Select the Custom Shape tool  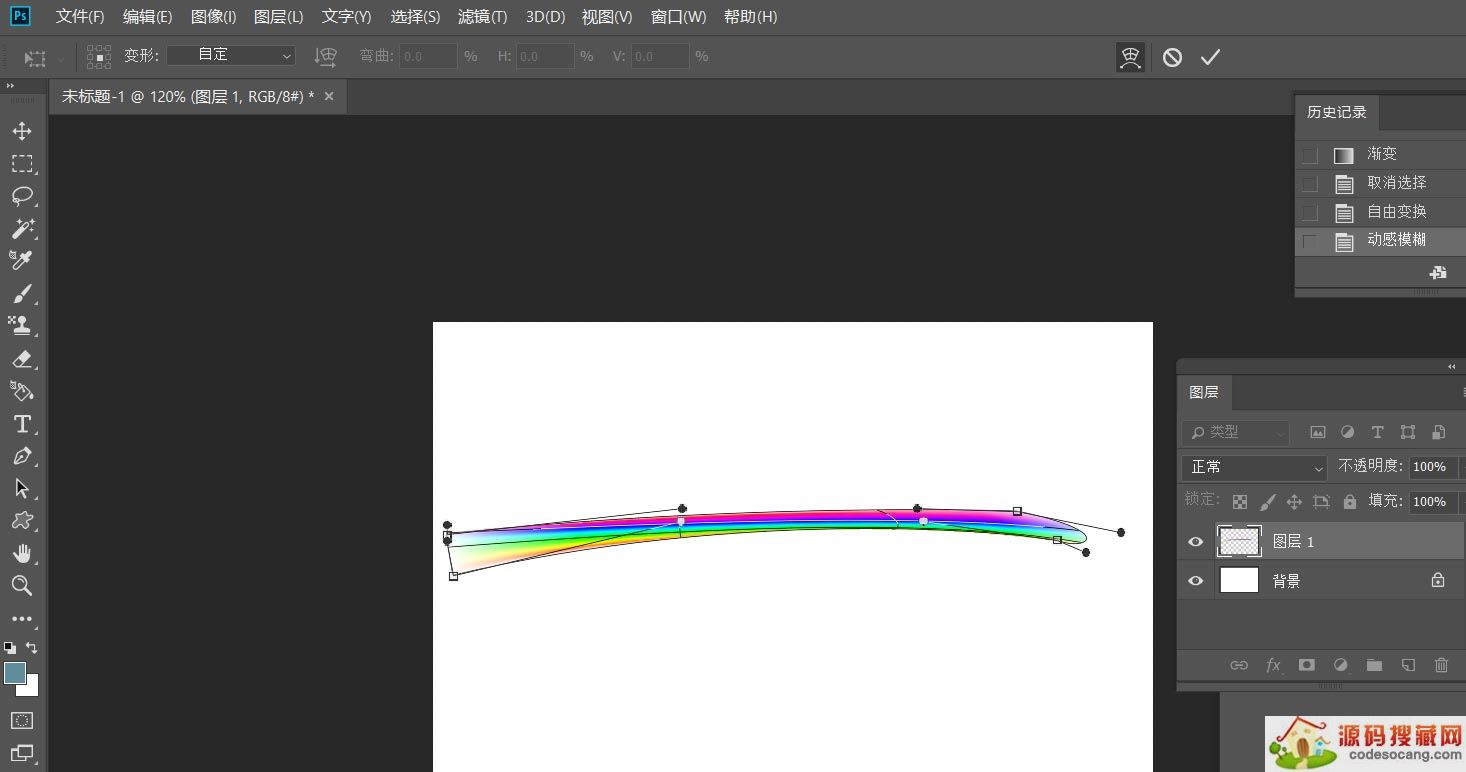click(x=22, y=521)
